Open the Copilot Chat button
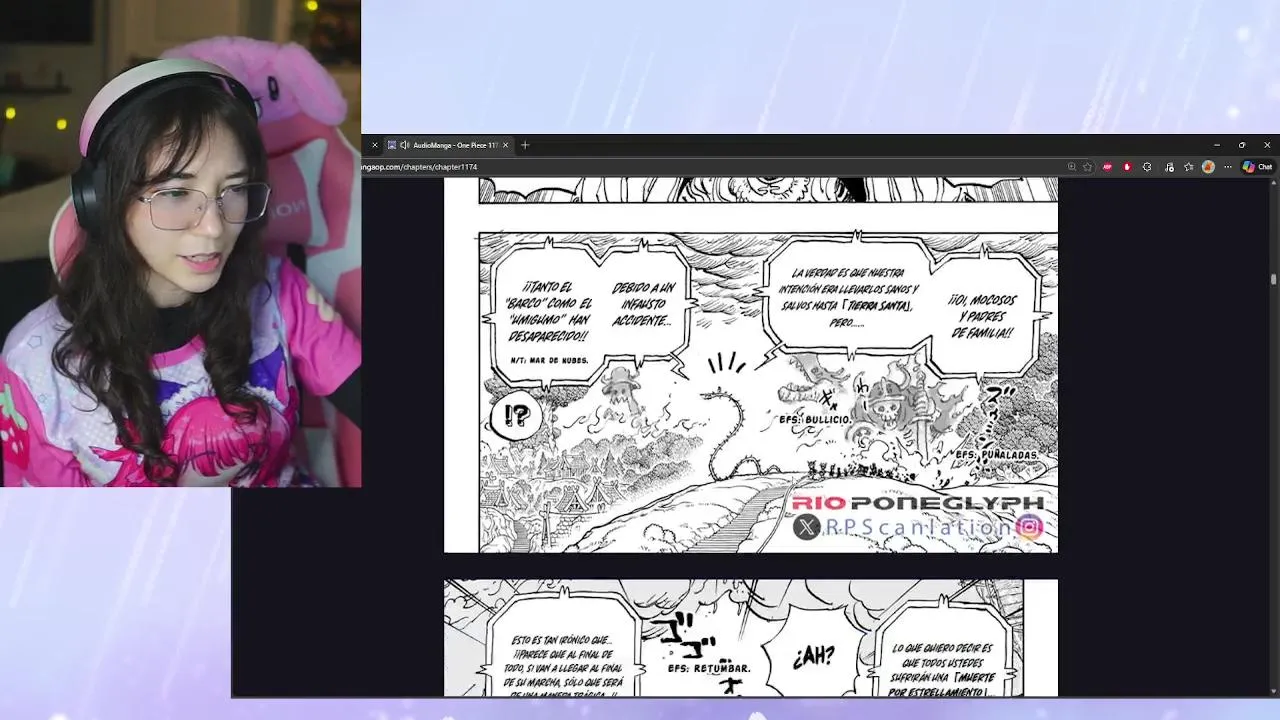This screenshot has height=720, width=1280. pos(1257,167)
